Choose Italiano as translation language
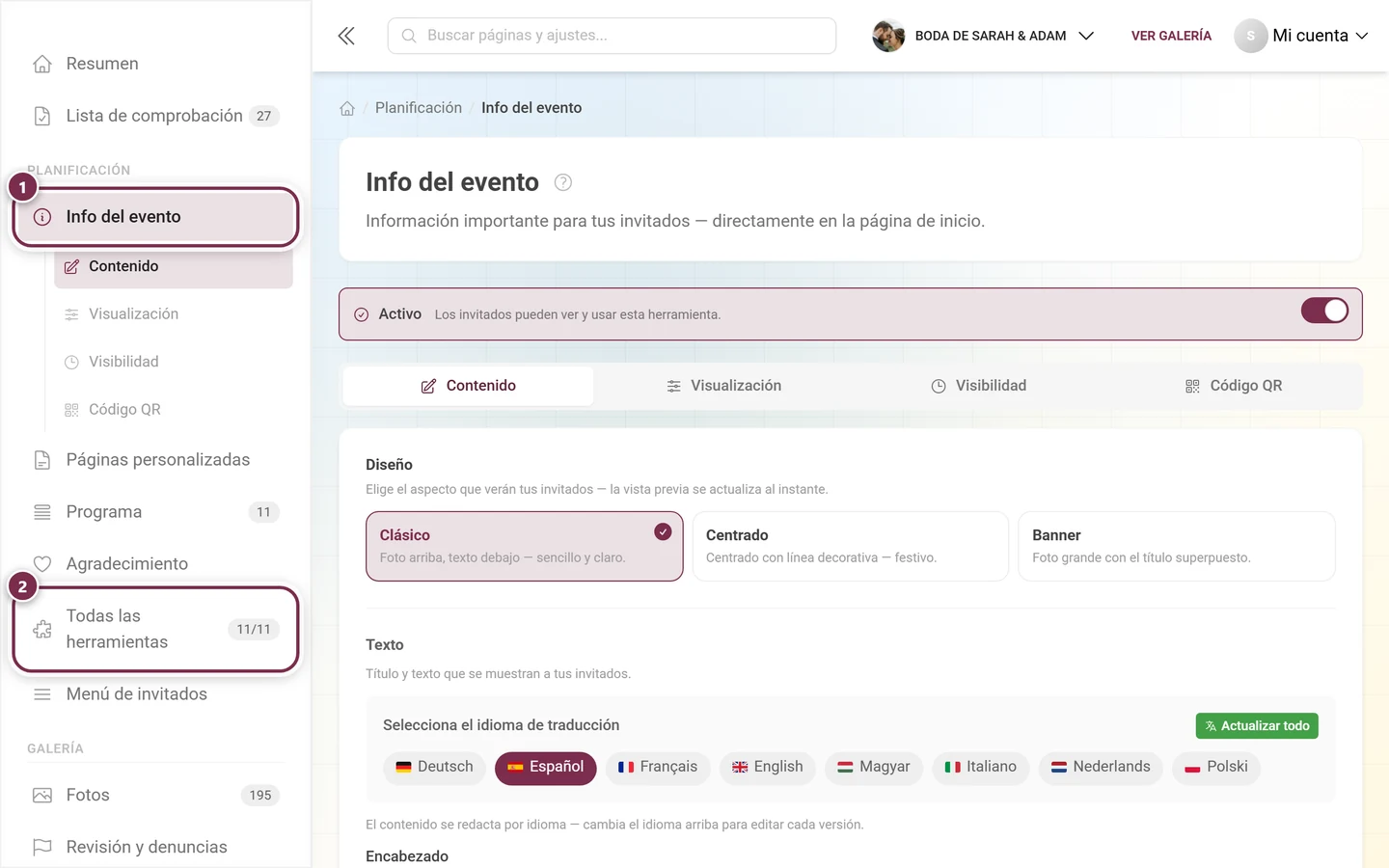Image resolution: width=1389 pixels, height=868 pixels. 981,768
